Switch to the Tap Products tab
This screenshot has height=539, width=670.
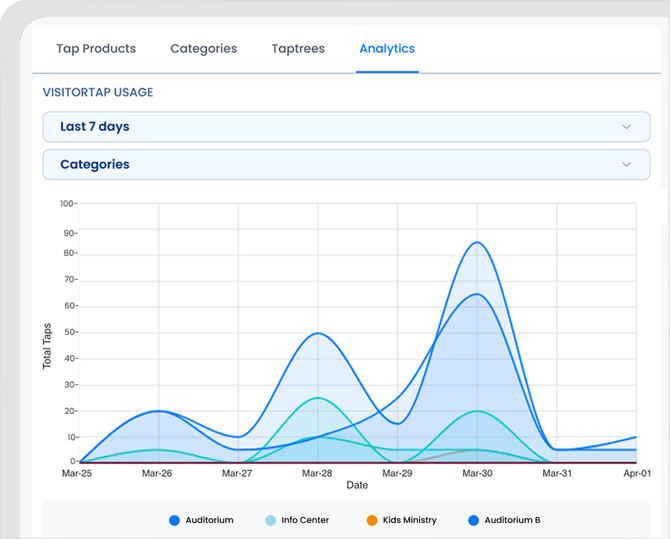click(96, 48)
